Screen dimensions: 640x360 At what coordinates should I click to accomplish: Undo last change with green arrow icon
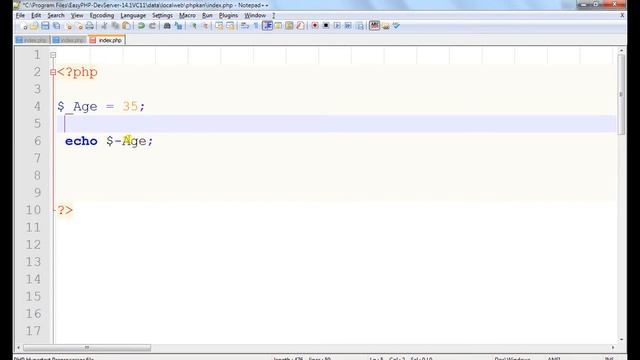click(x=141, y=26)
